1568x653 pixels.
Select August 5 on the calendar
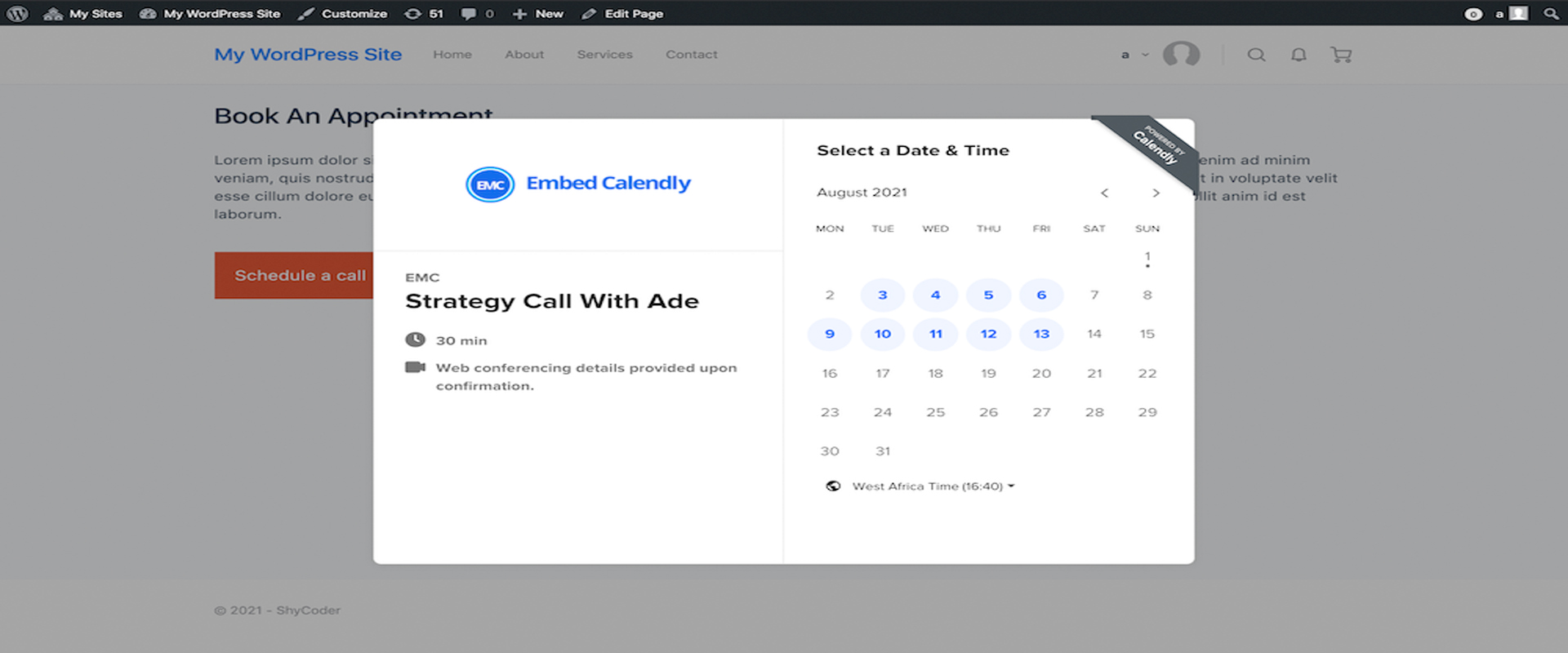tap(988, 295)
